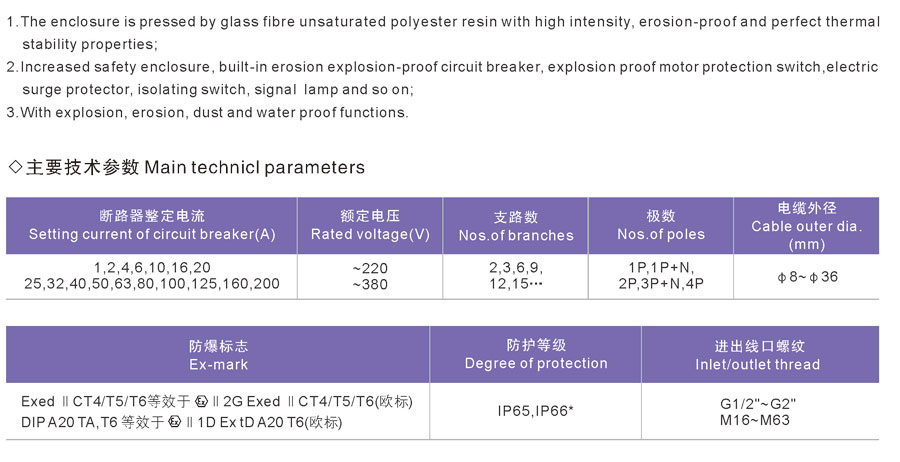Click the Inlet/outlet thread header
The image size is (900, 462).
click(760, 355)
